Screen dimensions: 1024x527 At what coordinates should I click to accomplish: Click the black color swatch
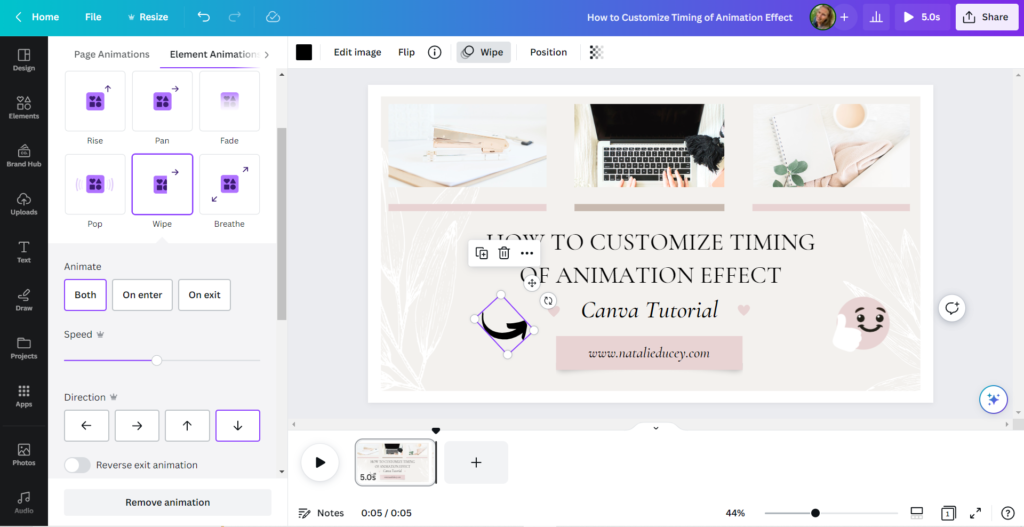pos(304,52)
